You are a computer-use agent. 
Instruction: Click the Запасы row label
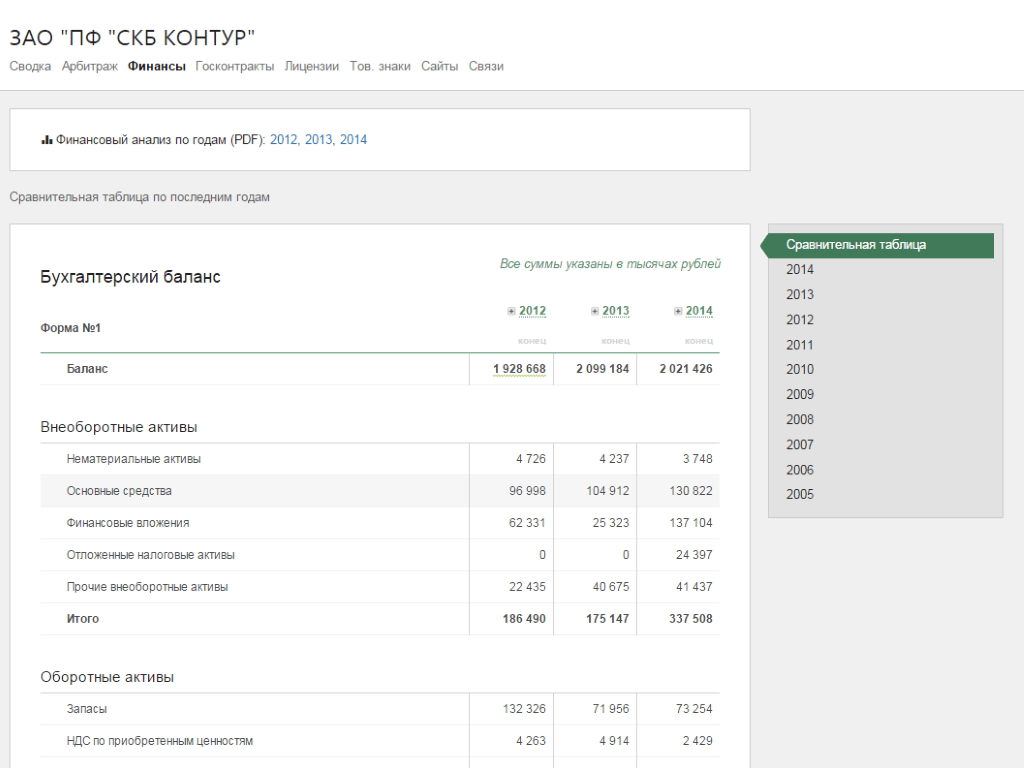[x=86, y=709]
